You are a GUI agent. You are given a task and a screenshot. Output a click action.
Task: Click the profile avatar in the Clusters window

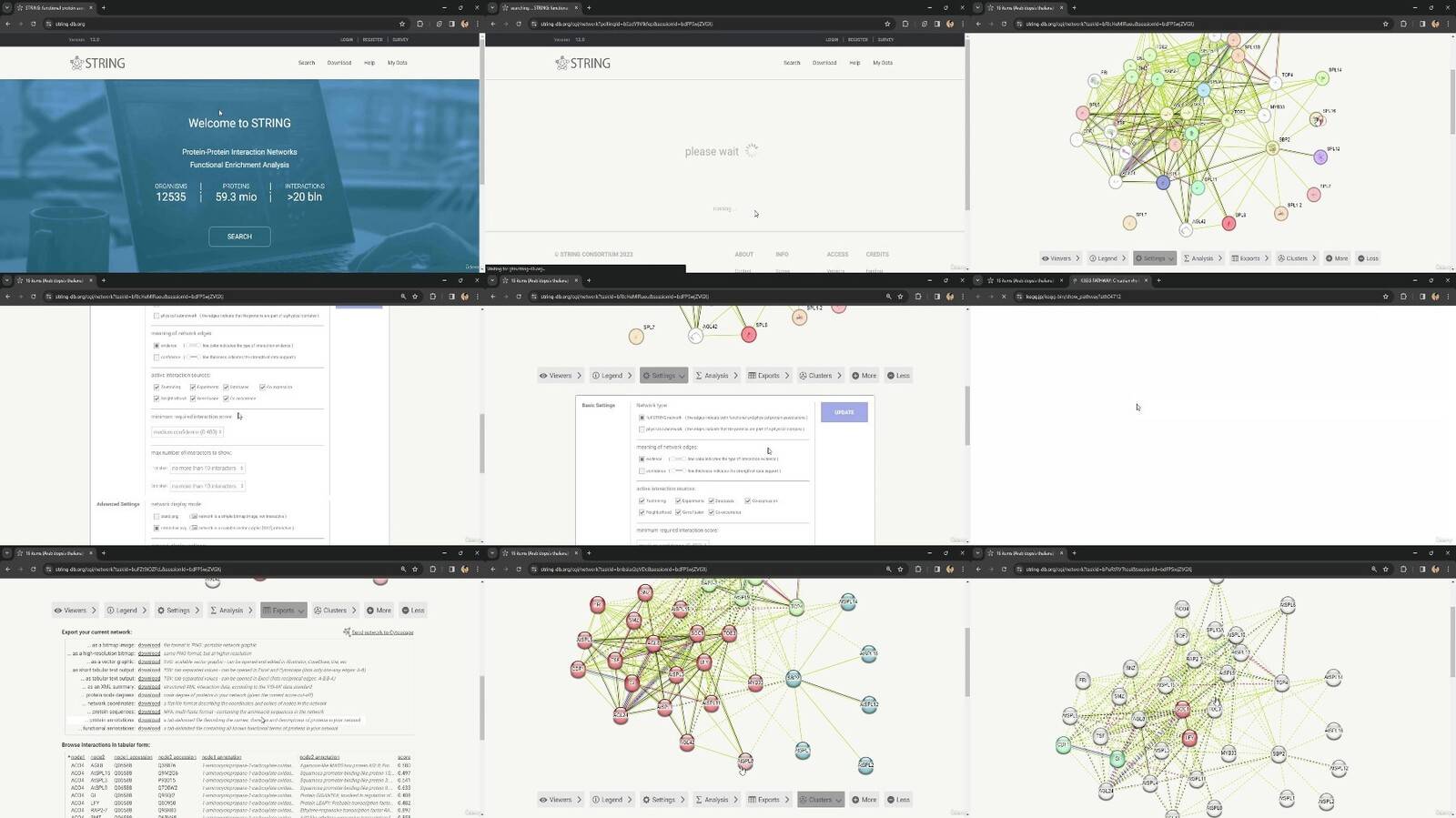click(949, 570)
